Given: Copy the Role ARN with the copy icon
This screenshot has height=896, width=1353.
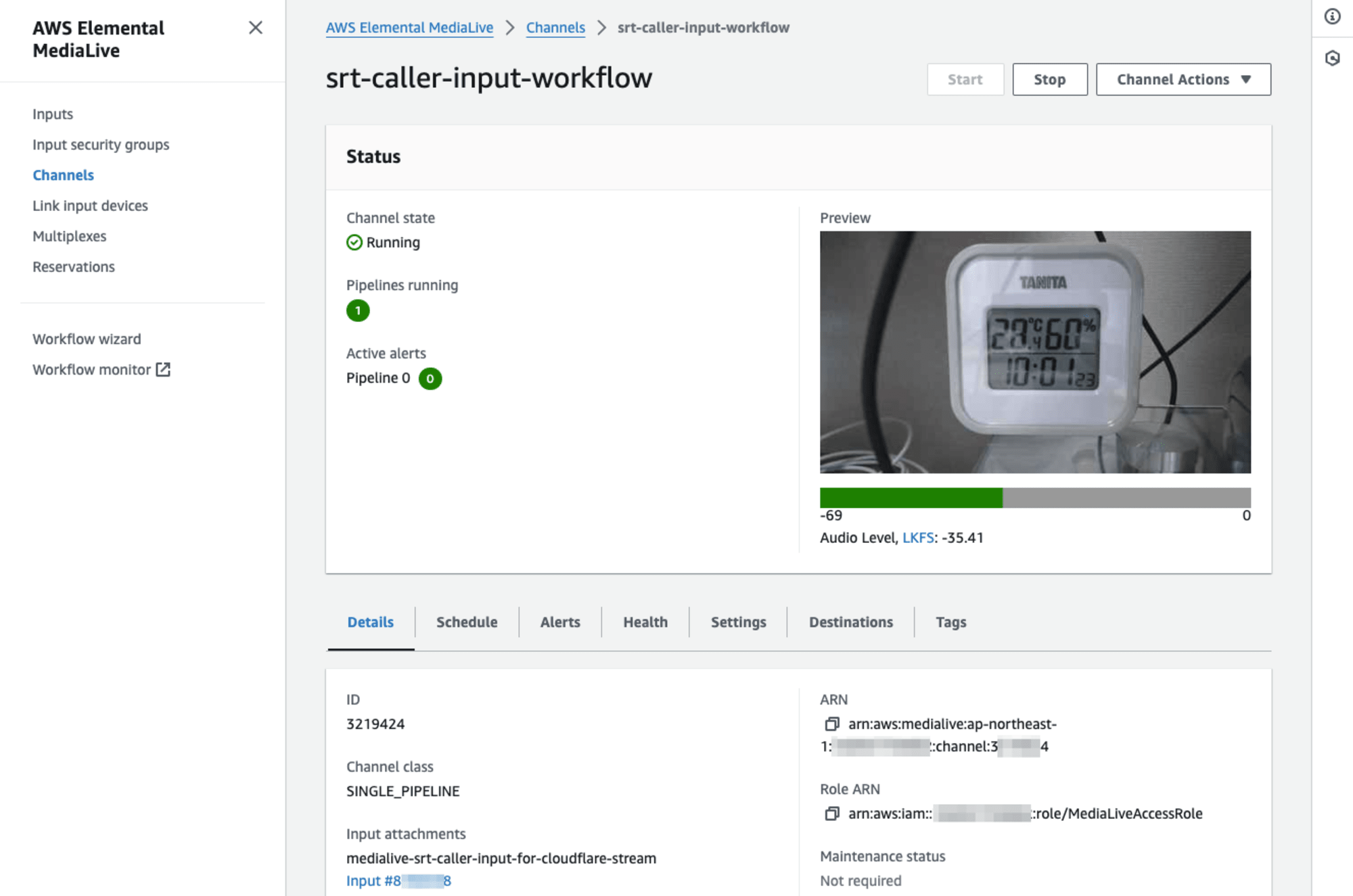Looking at the screenshot, I should point(831,814).
